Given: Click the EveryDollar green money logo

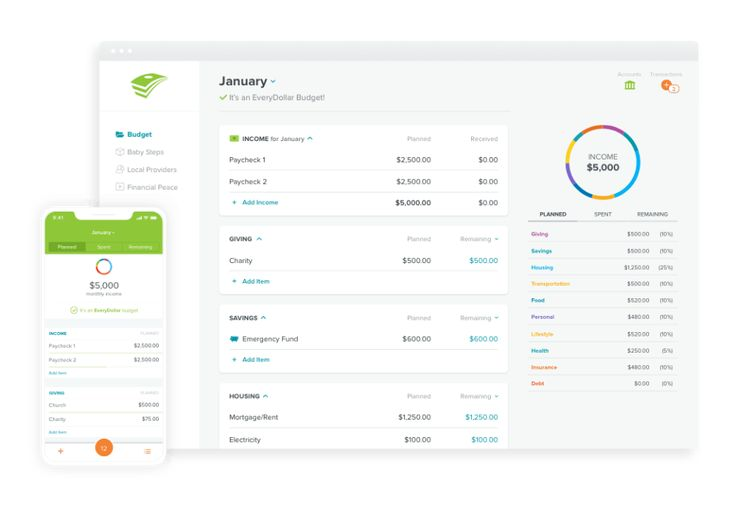Looking at the screenshot, I should click(x=149, y=85).
